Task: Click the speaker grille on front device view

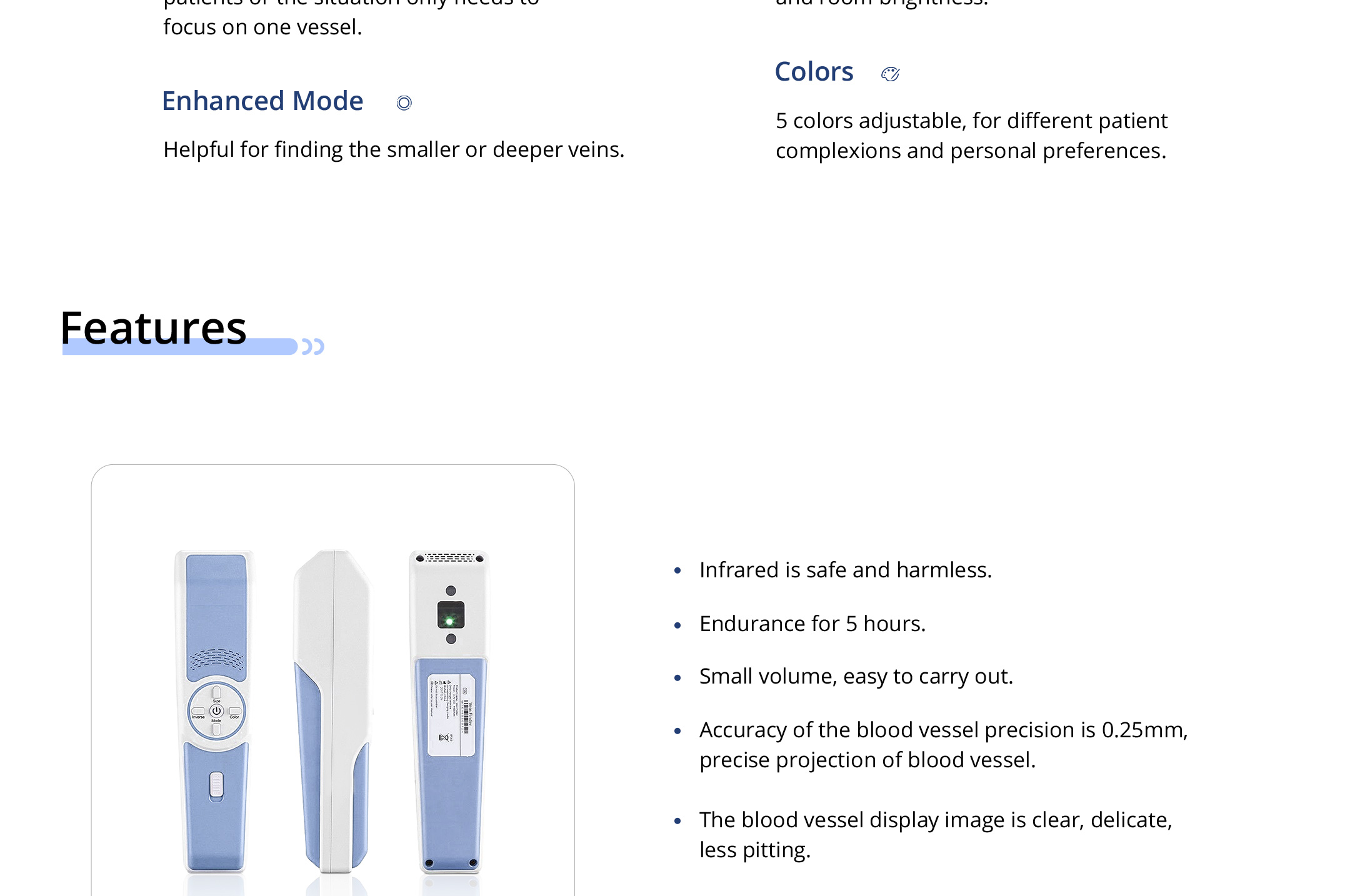Action: pyautogui.click(x=216, y=659)
